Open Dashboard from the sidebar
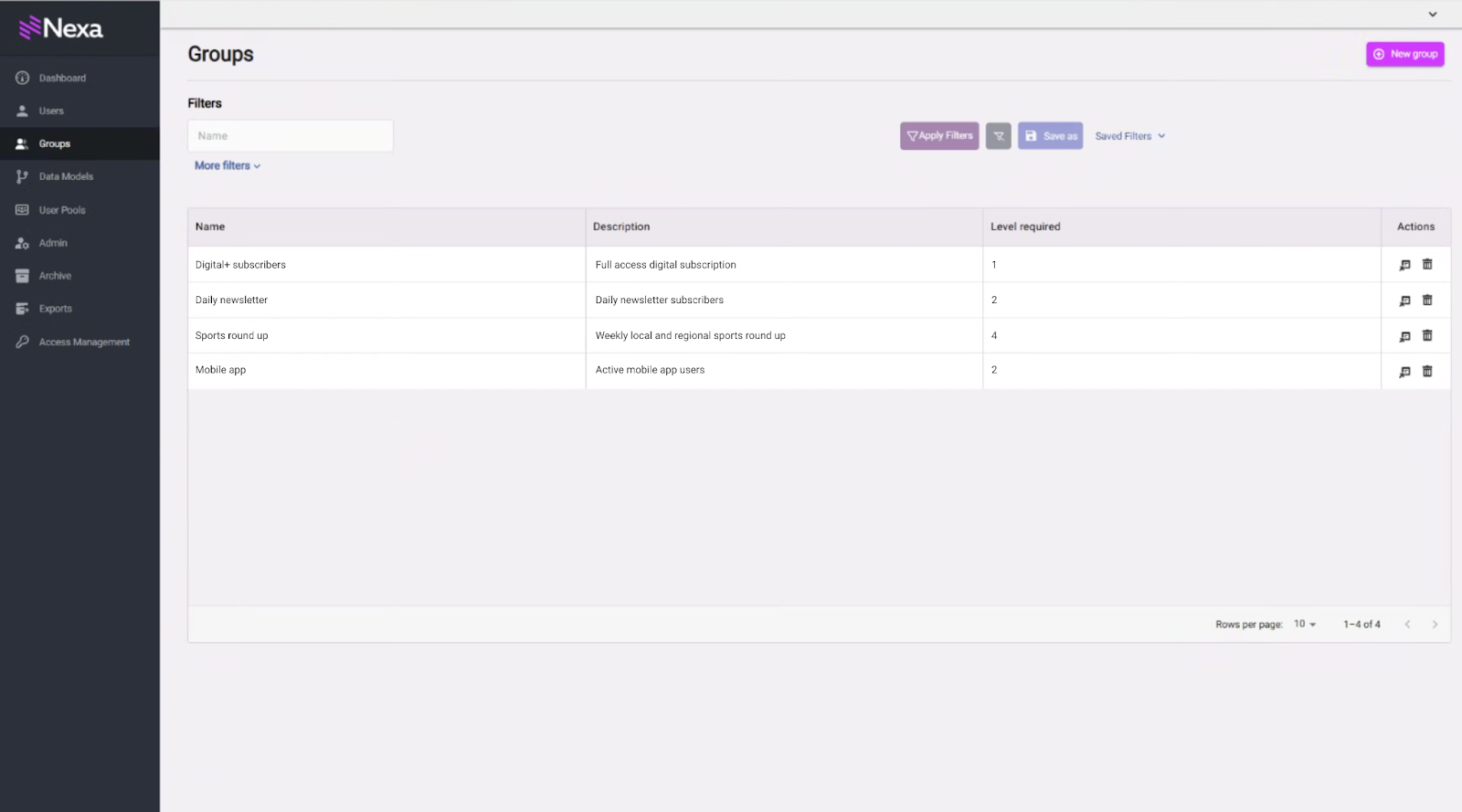The height and width of the screenshot is (812, 1462). coord(62,79)
